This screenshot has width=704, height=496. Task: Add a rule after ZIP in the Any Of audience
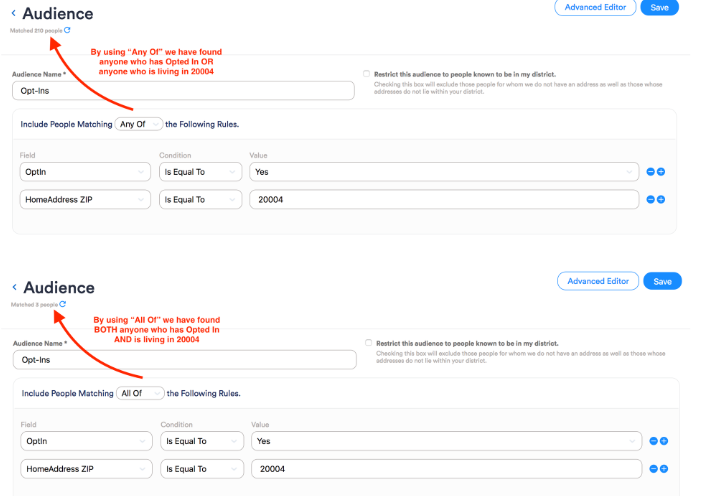(x=661, y=200)
